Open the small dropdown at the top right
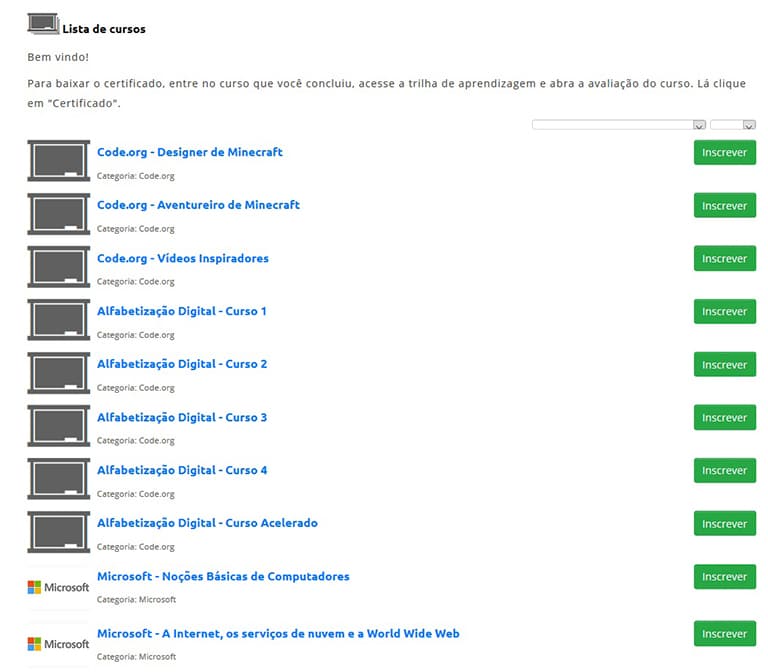Viewport: 768px width, 672px height. [732, 125]
